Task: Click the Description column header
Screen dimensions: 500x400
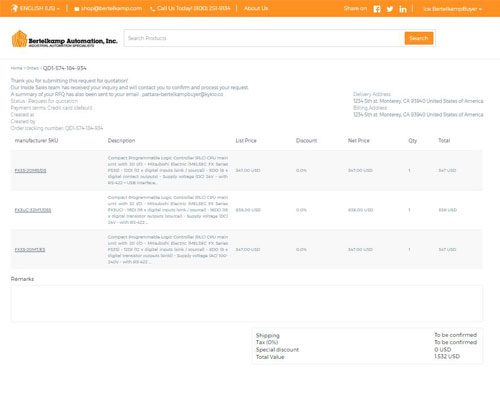Action: pyautogui.click(x=121, y=140)
